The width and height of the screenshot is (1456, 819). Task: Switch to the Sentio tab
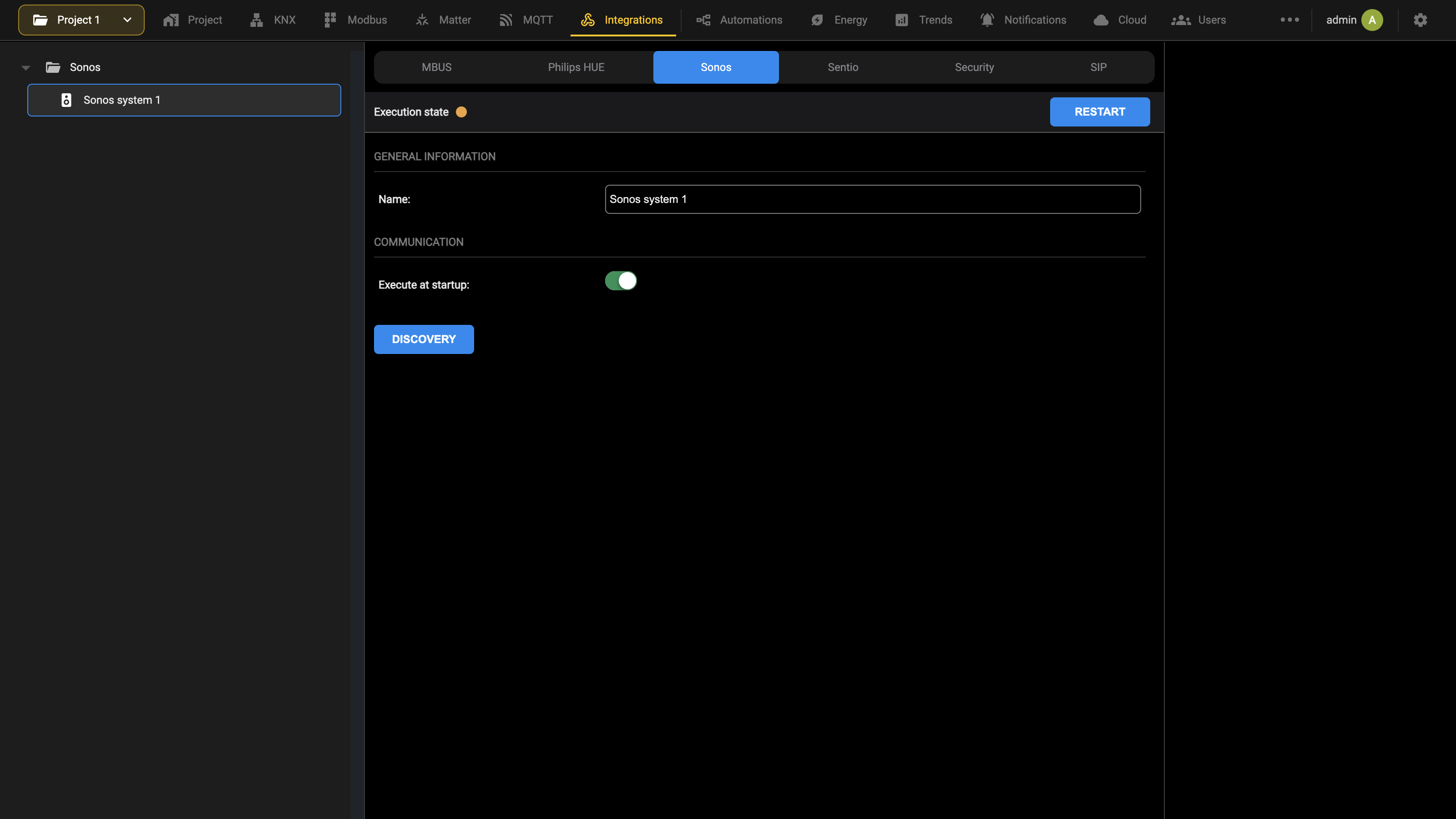[843, 67]
